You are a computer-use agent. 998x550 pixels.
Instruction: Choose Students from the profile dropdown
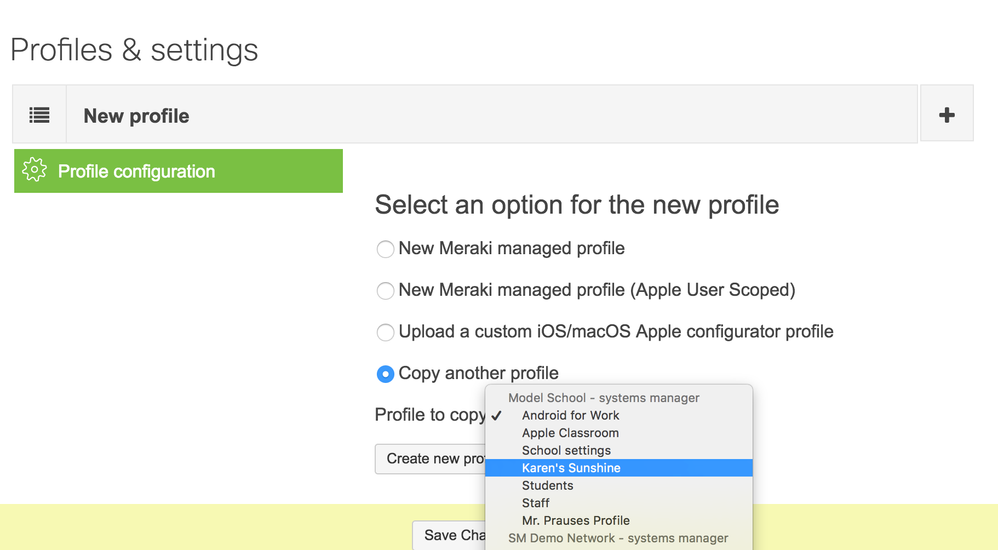(547, 485)
